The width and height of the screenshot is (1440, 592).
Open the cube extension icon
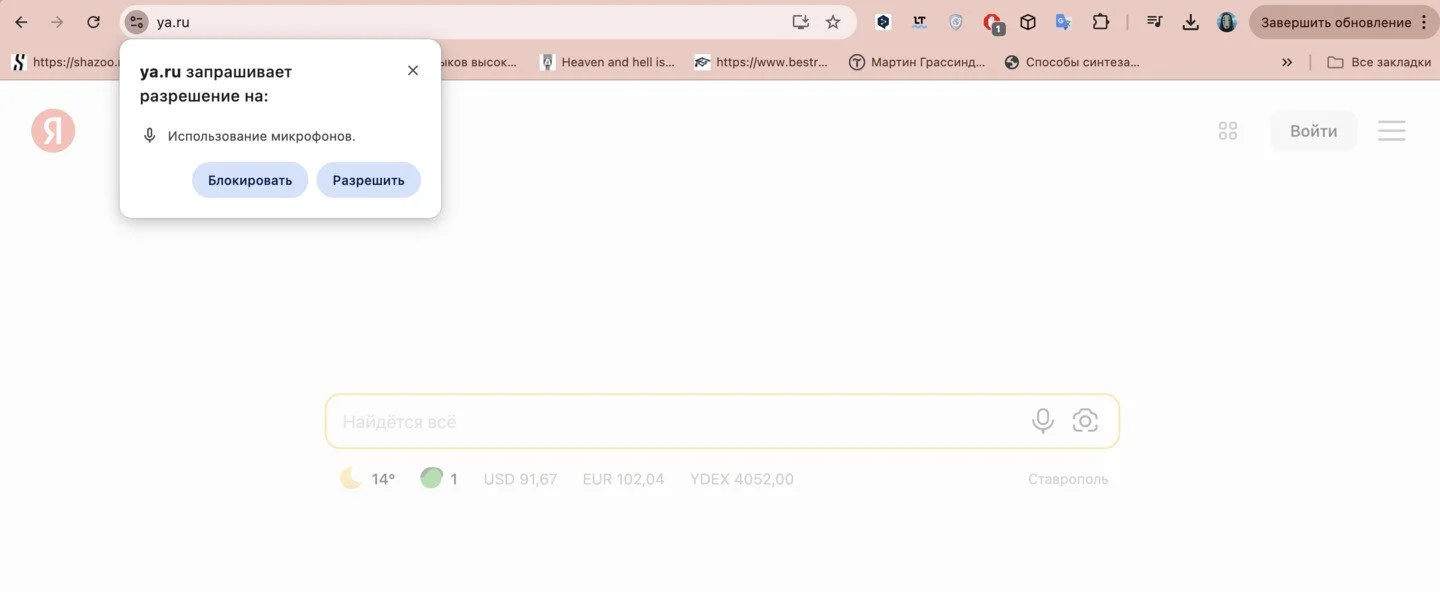point(1027,22)
